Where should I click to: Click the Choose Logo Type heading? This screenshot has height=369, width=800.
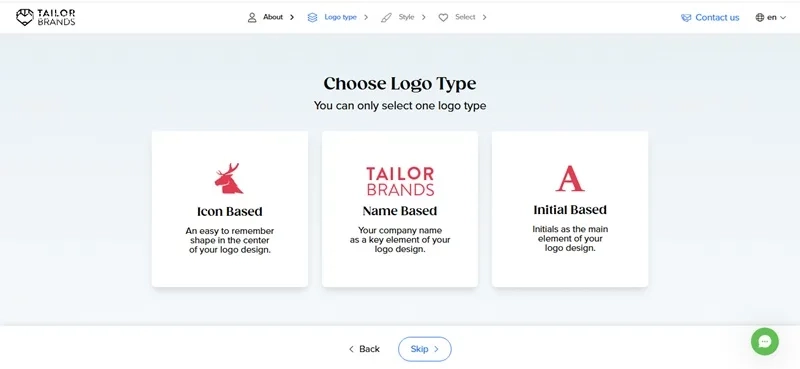coord(400,84)
